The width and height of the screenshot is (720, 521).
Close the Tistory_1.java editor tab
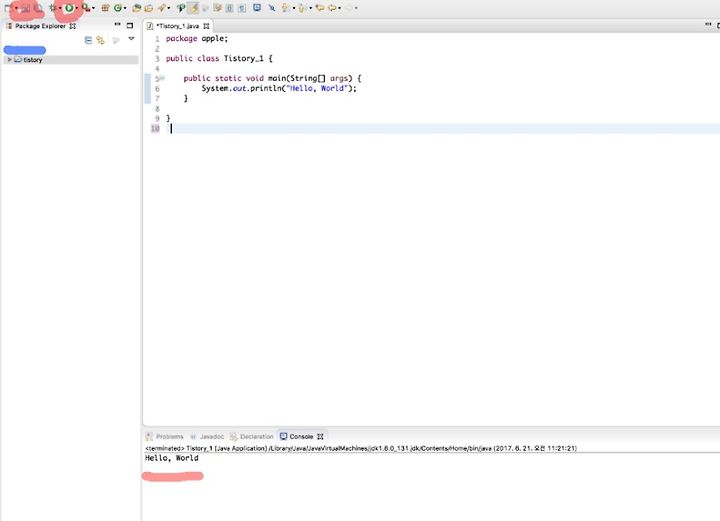[x=206, y=26]
